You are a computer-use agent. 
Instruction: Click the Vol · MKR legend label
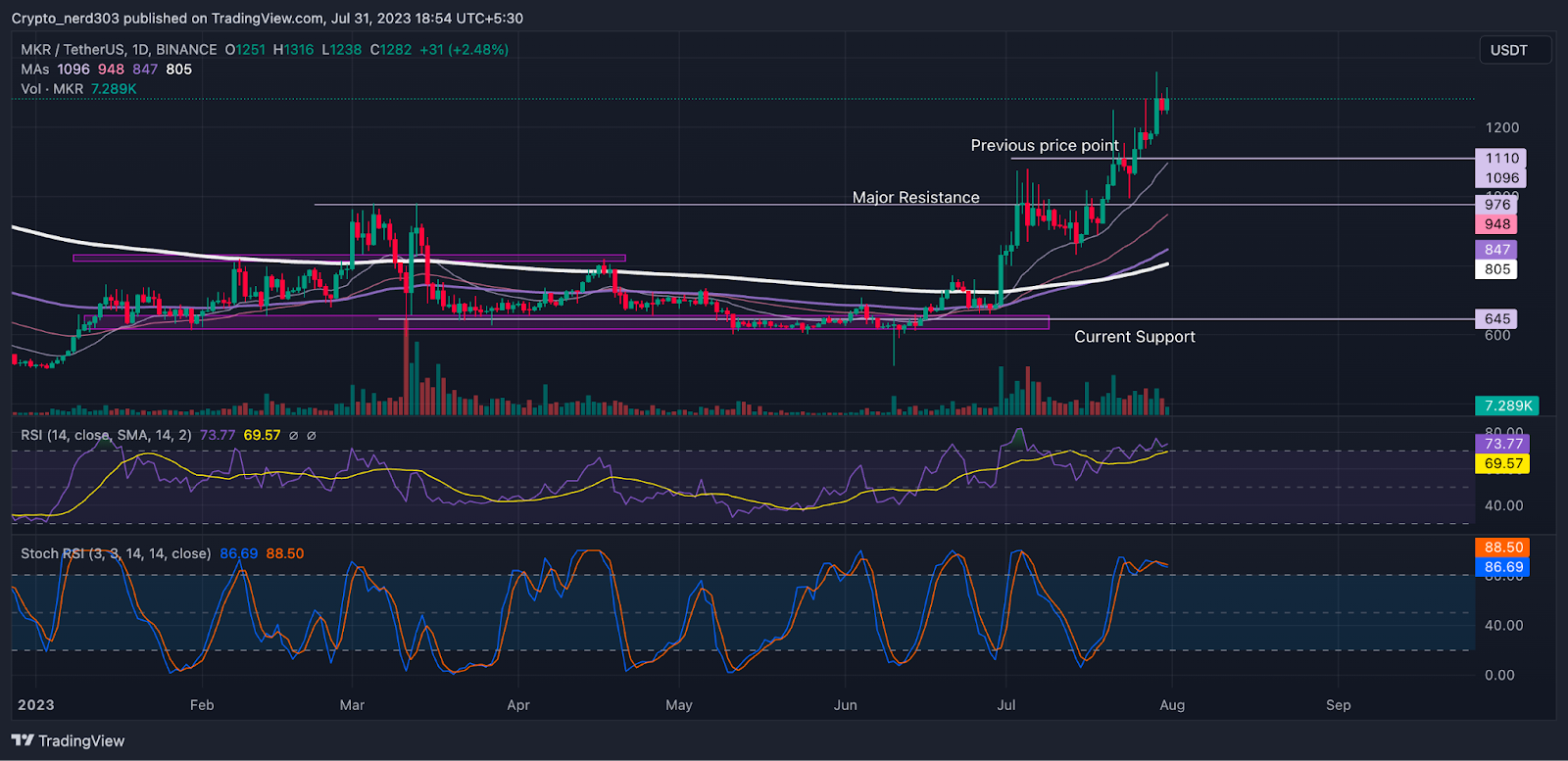point(52,88)
